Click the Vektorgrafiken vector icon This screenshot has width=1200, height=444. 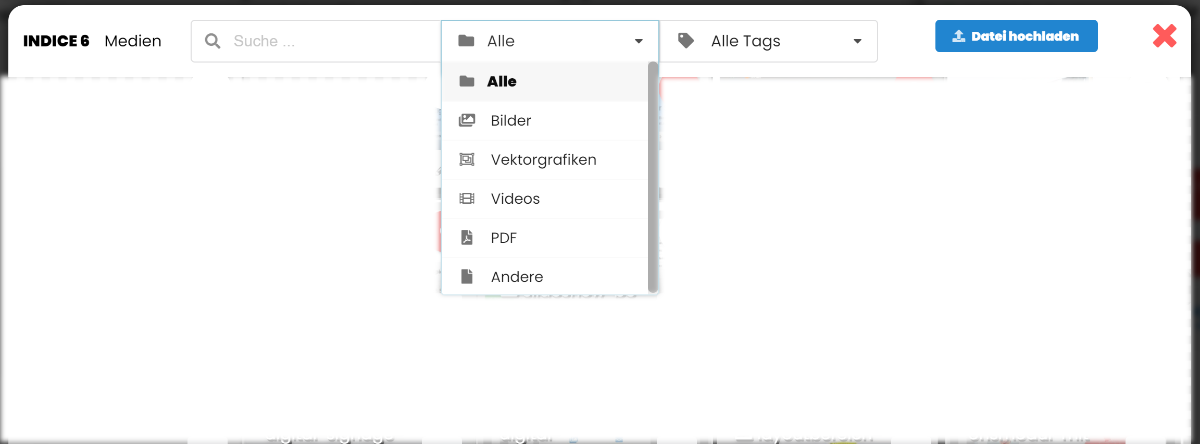(x=467, y=159)
